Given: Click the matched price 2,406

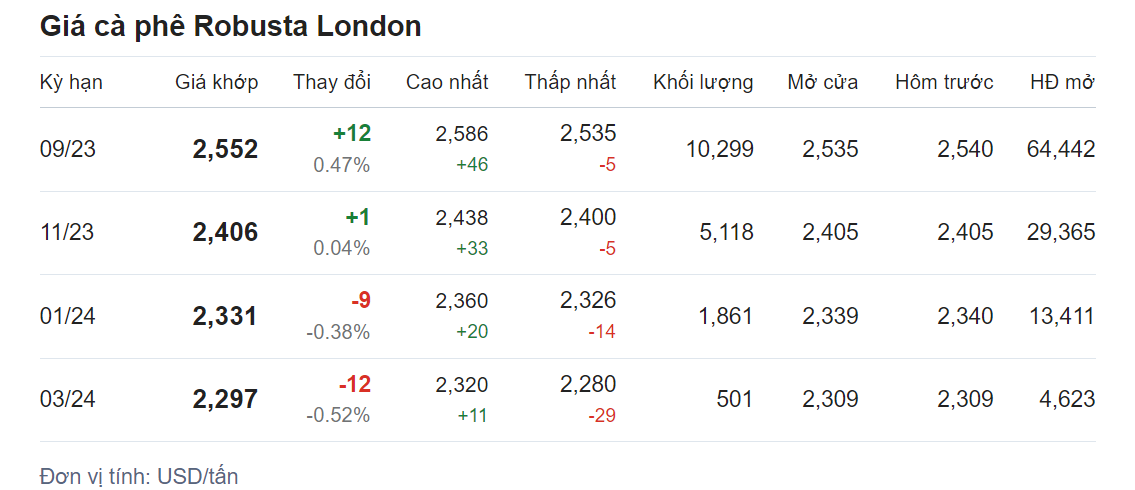Looking at the screenshot, I should click(225, 233).
